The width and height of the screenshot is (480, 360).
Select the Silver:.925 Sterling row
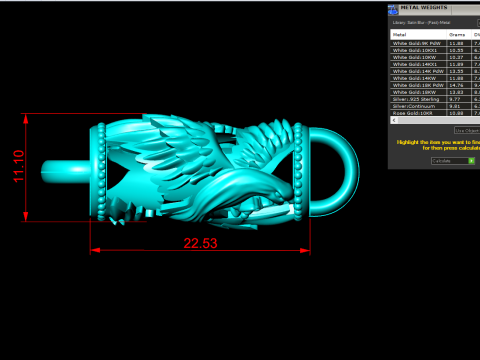pos(435,99)
